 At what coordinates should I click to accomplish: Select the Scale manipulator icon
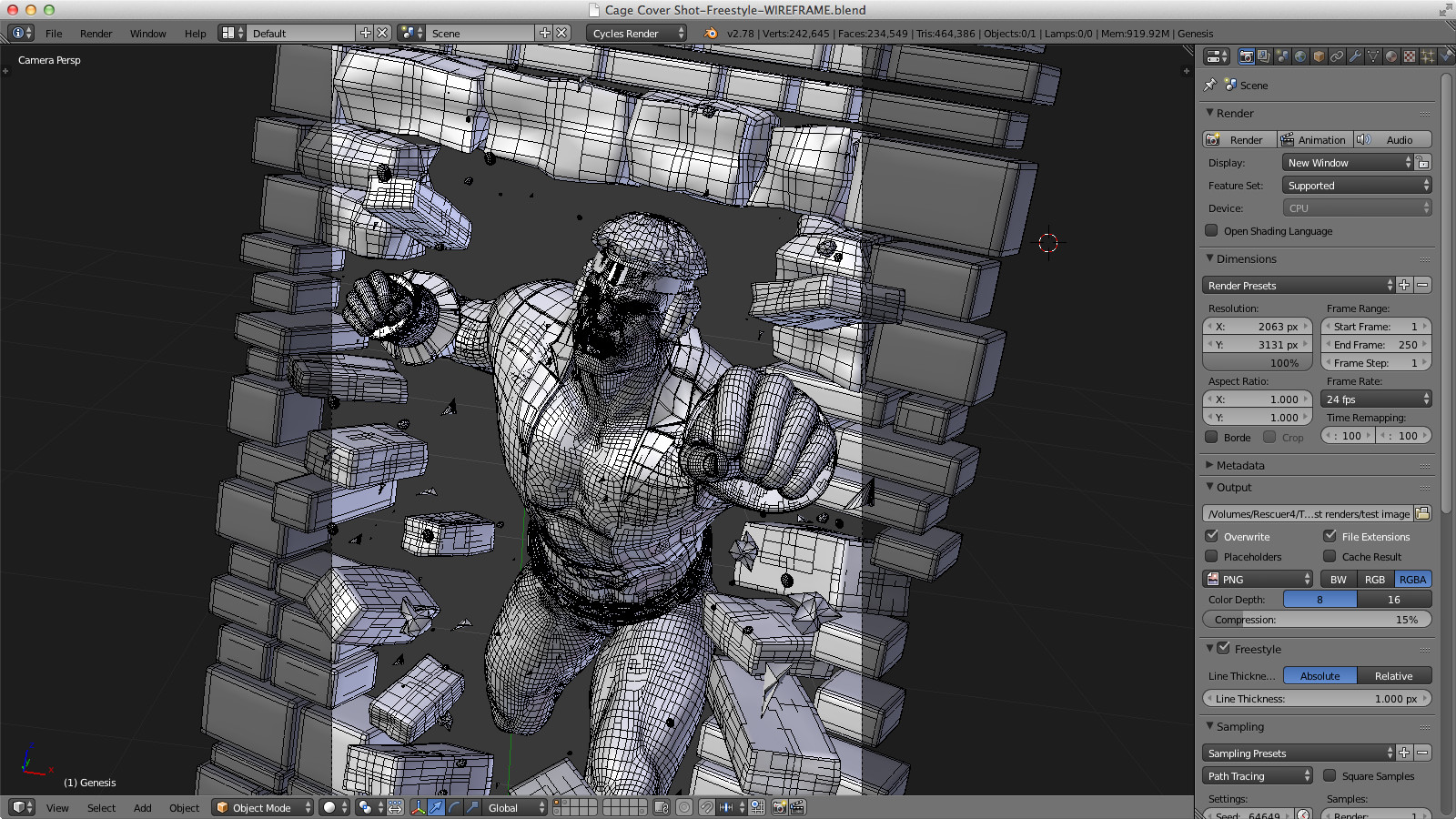click(x=472, y=807)
